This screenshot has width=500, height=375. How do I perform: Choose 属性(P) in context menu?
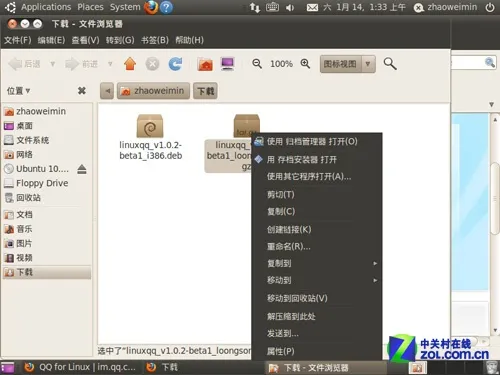click(317, 351)
